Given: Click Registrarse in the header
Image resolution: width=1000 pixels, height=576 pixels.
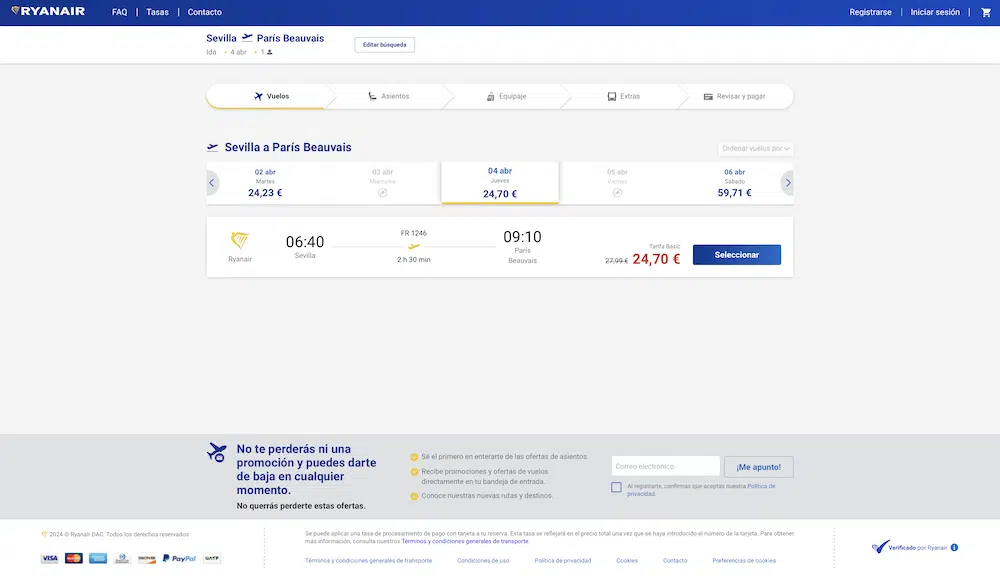Looking at the screenshot, I should 871,12.
